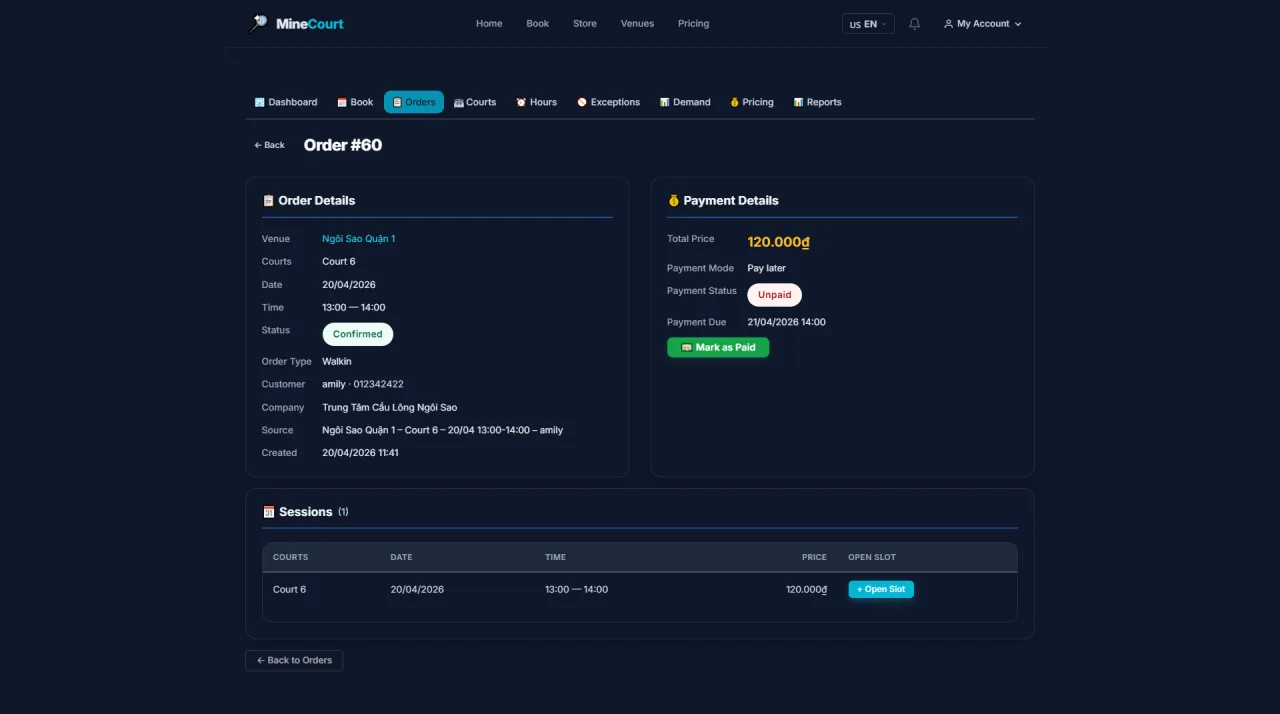The image size is (1280, 714).
Task: Open the Ngôi Sao Quận 1 venue link
Action: click(x=358, y=239)
